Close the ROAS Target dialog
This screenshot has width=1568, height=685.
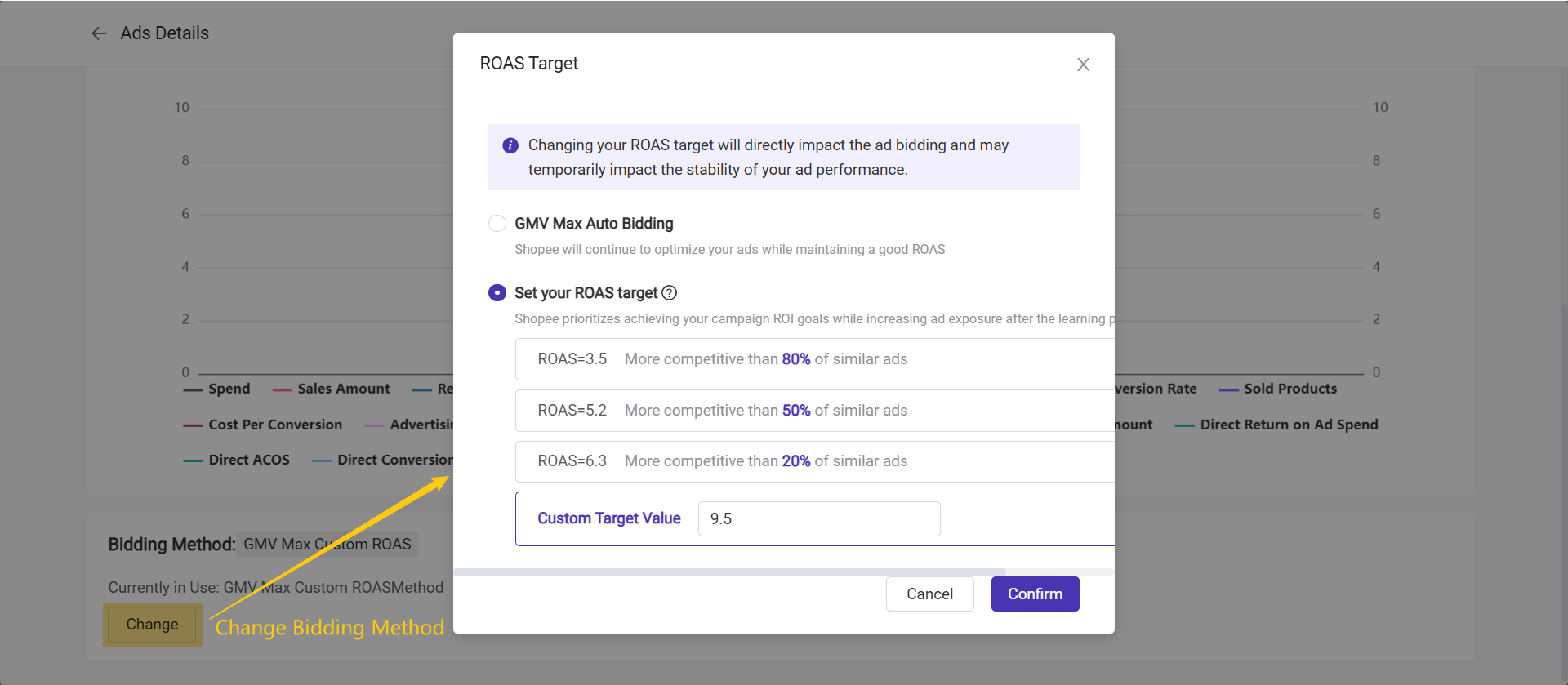click(1083, 64)
